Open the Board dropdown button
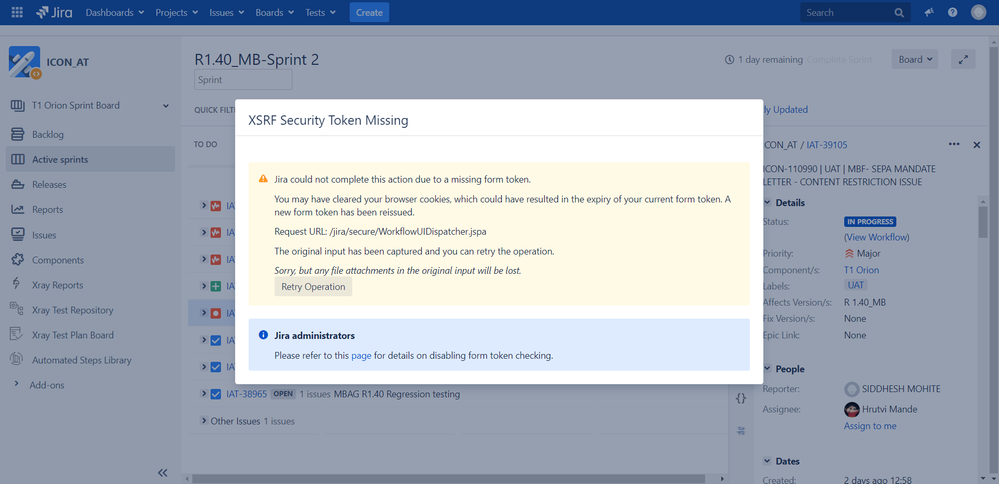 tap(914, 59)
